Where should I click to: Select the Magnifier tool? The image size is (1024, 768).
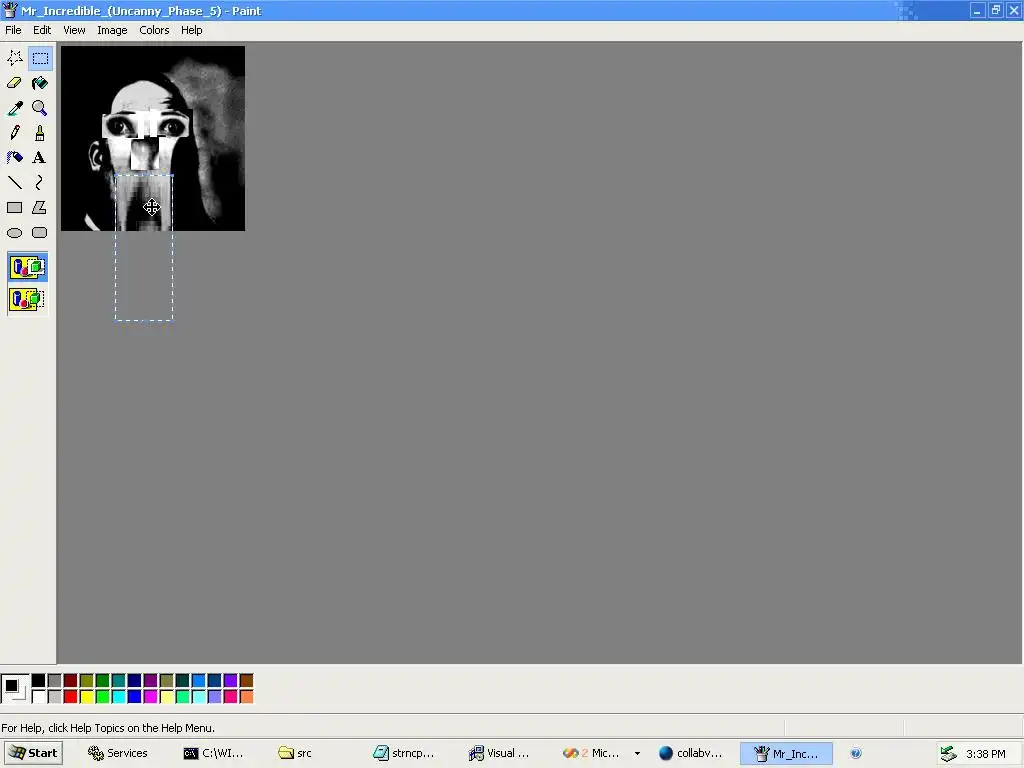point(40,108)
